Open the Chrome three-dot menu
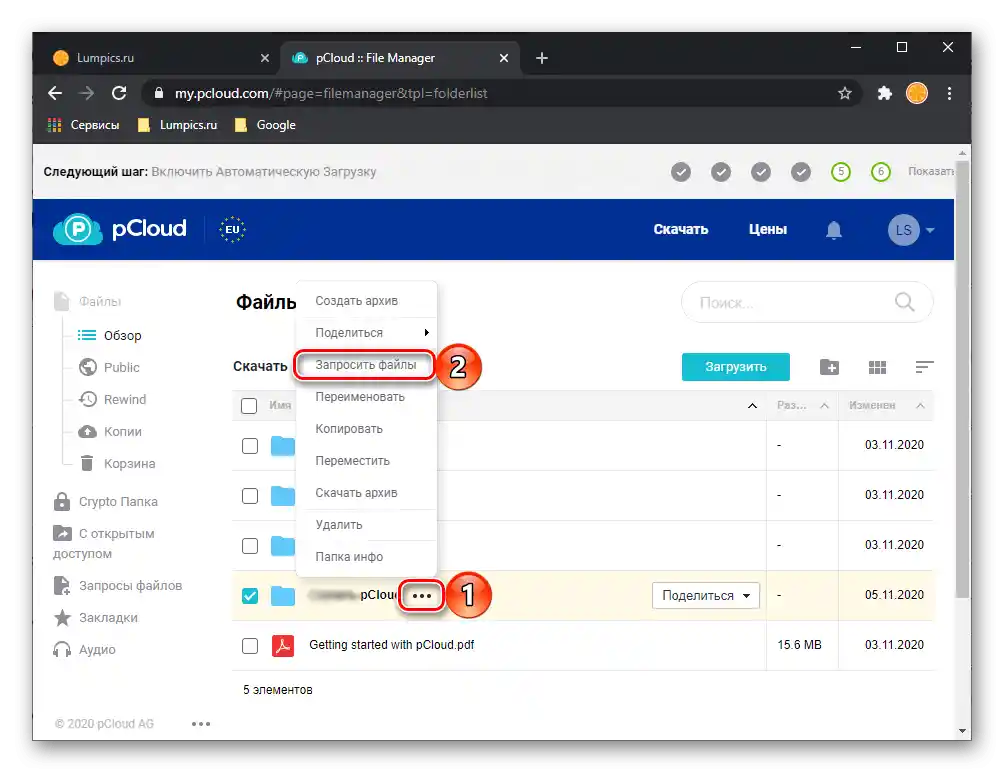1004x773 pixels. pos(949,94)
